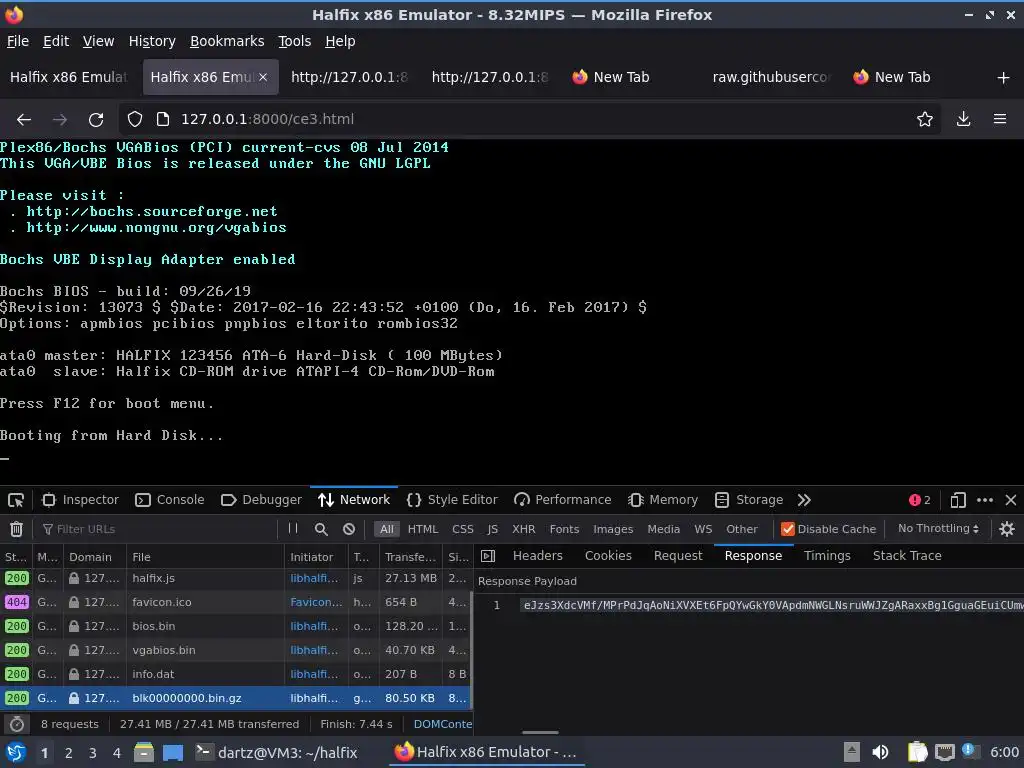Filter requests by WS
Viewport: 1024px width, 768px height.
click(x=703, y=529)
